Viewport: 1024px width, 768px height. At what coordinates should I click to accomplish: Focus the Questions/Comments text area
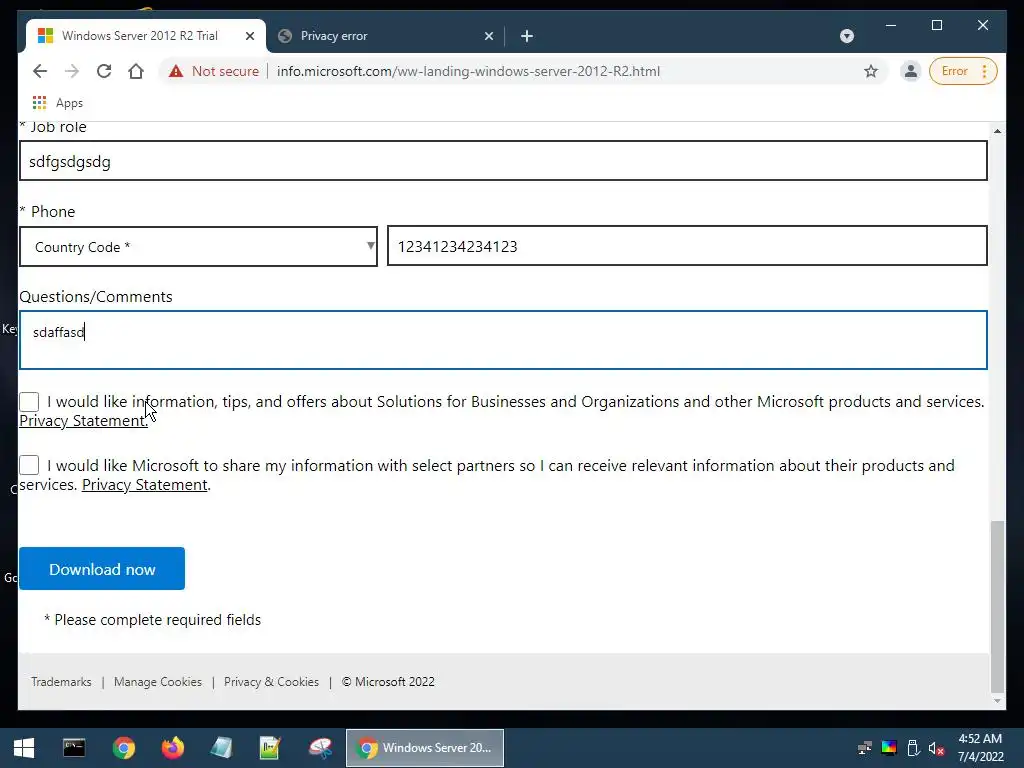pyautogui.click(x=503, y=340)
